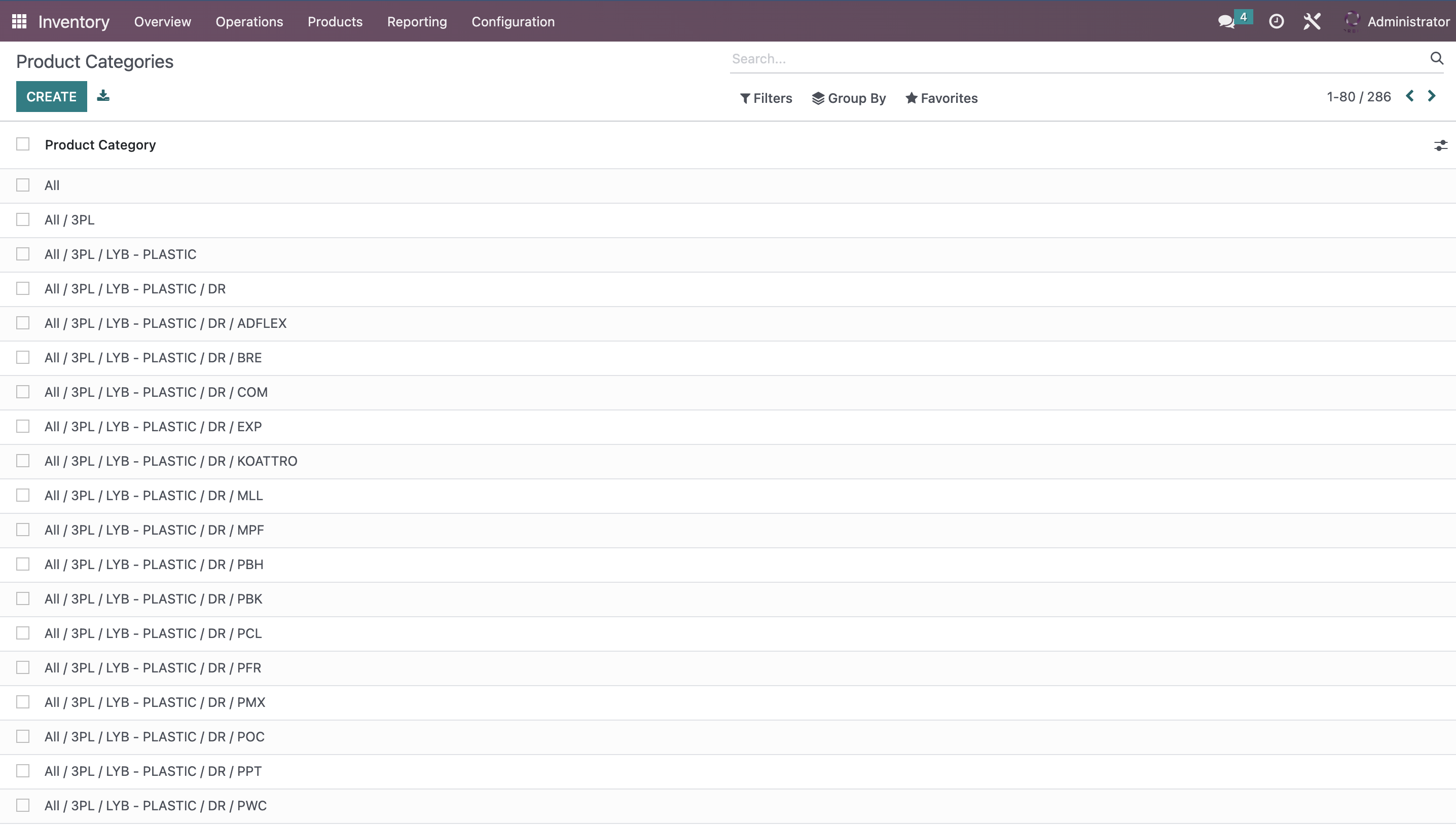Select the All / 3PL / LYB - PLASTIC row checkbox

pos(23,254)
